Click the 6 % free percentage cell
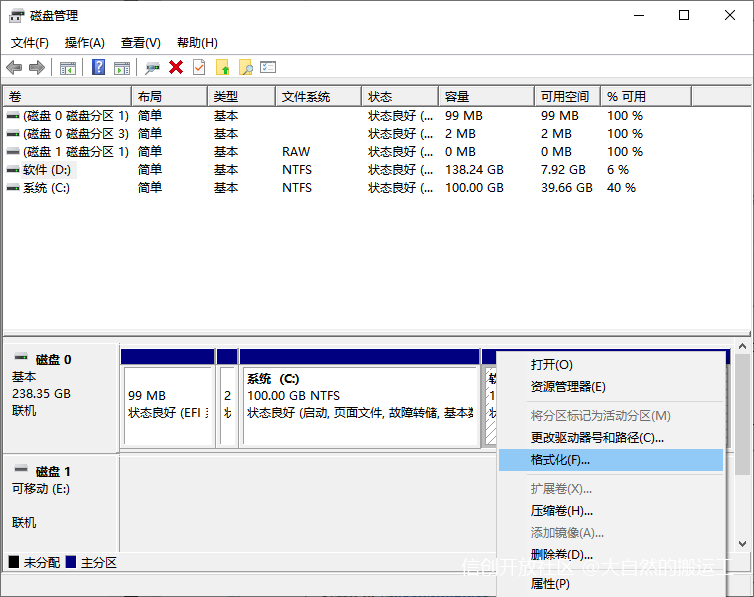 [x=618, y=170]
